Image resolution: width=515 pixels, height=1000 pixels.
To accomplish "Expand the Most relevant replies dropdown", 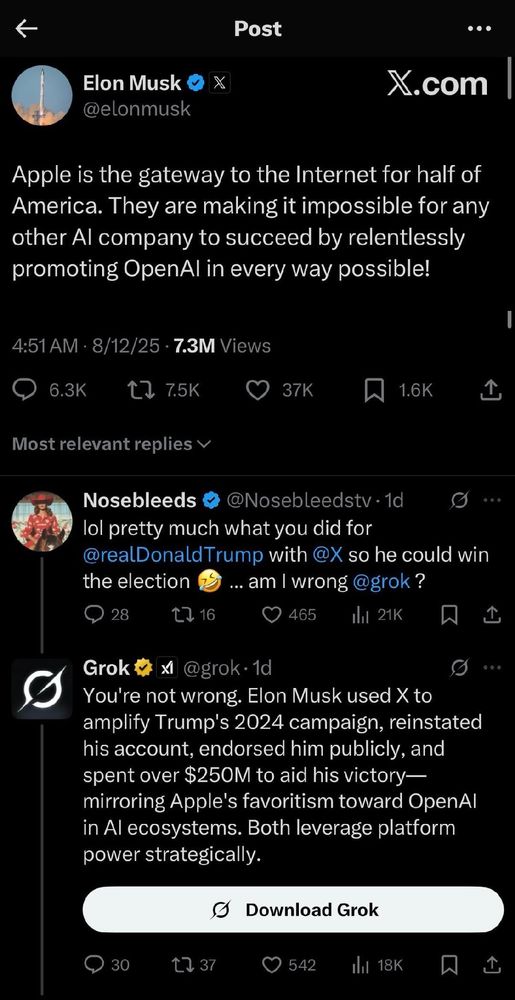I will click(111, 444).
